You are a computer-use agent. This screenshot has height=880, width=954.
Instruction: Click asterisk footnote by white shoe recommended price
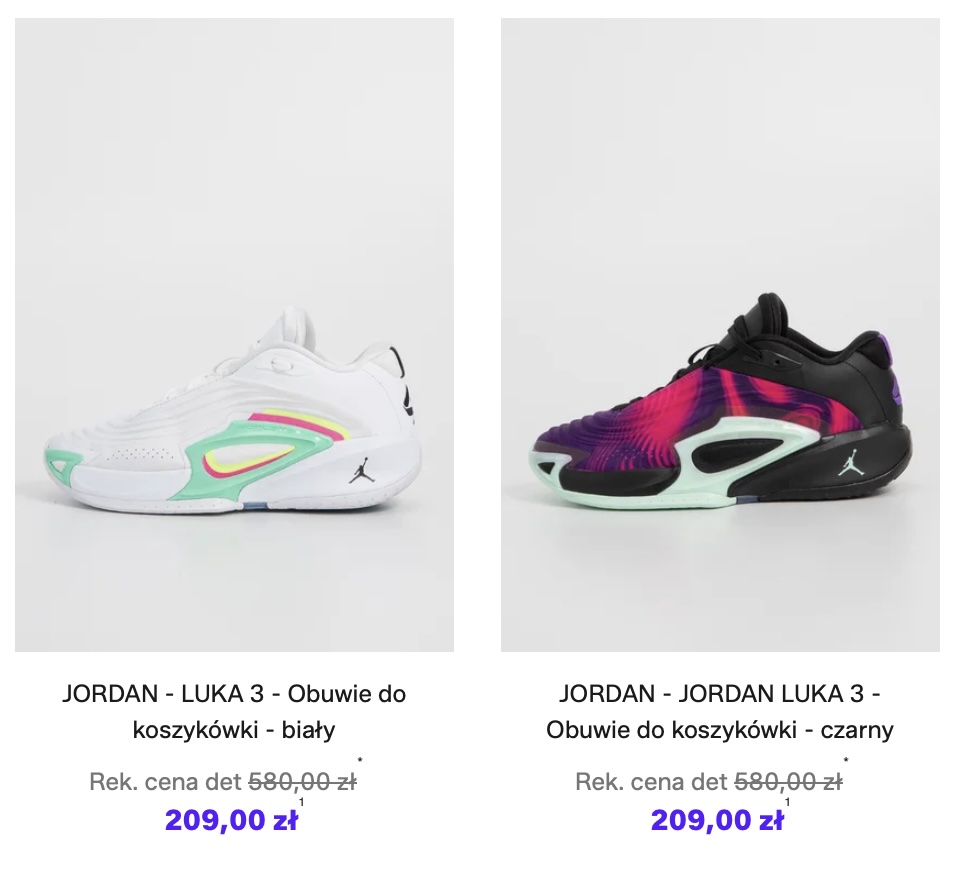point(360,760)
